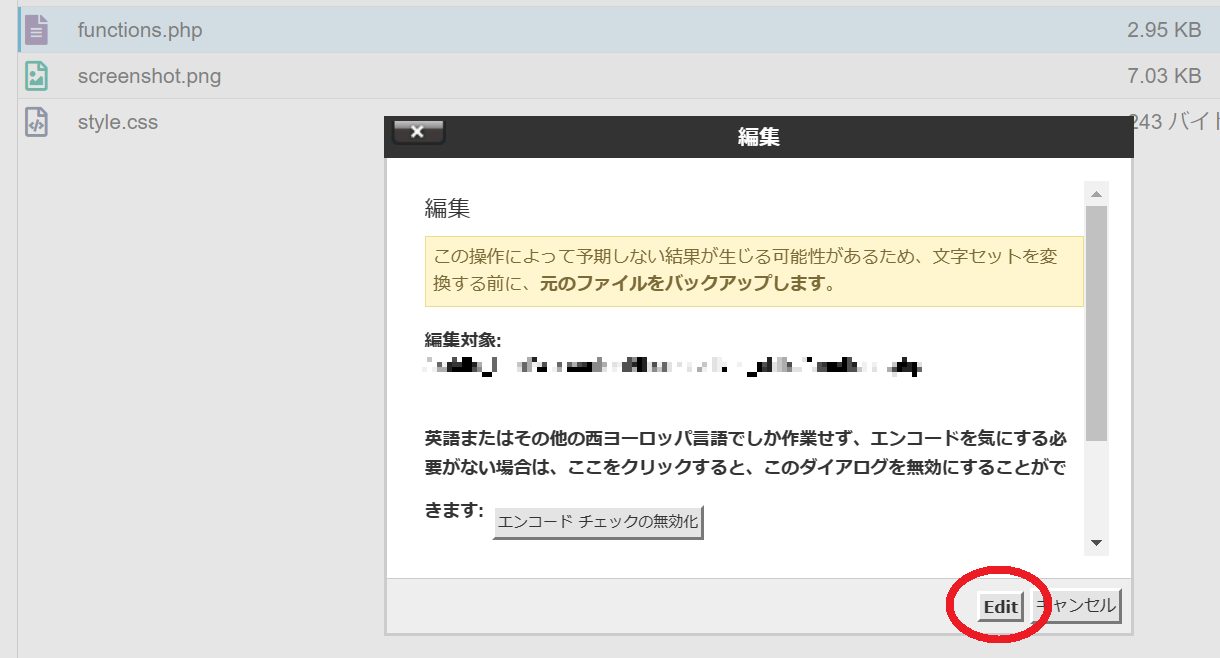
Task: Click the screenshot.png image file icon
Action: 36,76
